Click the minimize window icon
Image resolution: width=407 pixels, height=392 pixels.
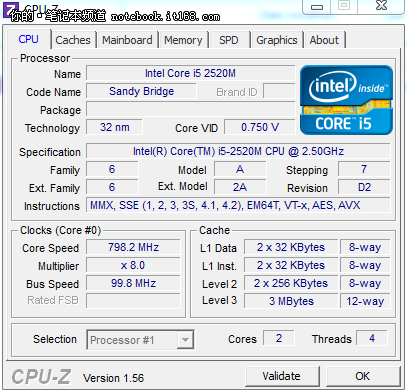coord(317,7)
